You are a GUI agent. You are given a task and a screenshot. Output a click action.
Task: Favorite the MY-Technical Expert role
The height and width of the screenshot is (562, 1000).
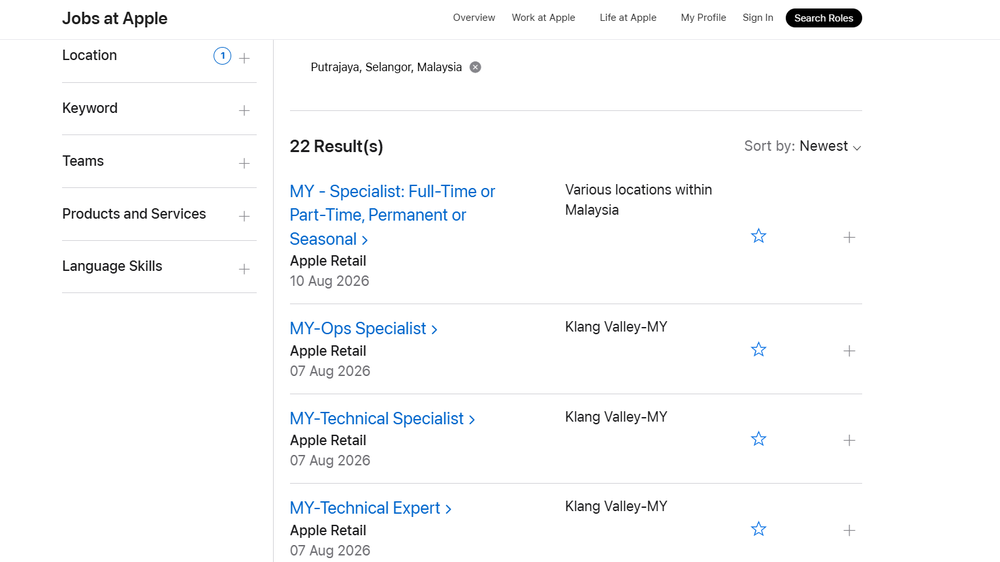click(x=758, y=529)
